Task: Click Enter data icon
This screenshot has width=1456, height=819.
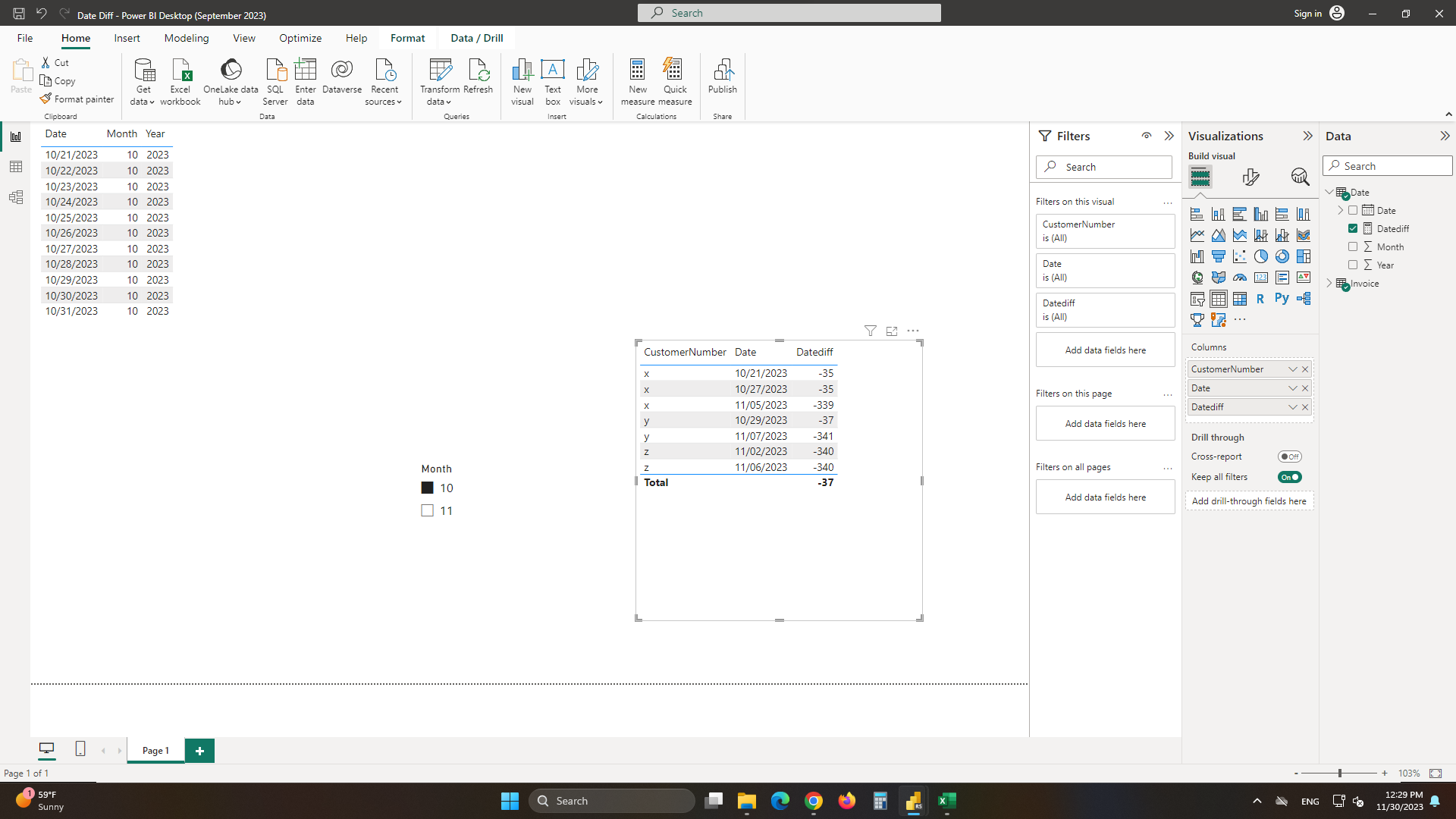Action: [x=306, y=70]
